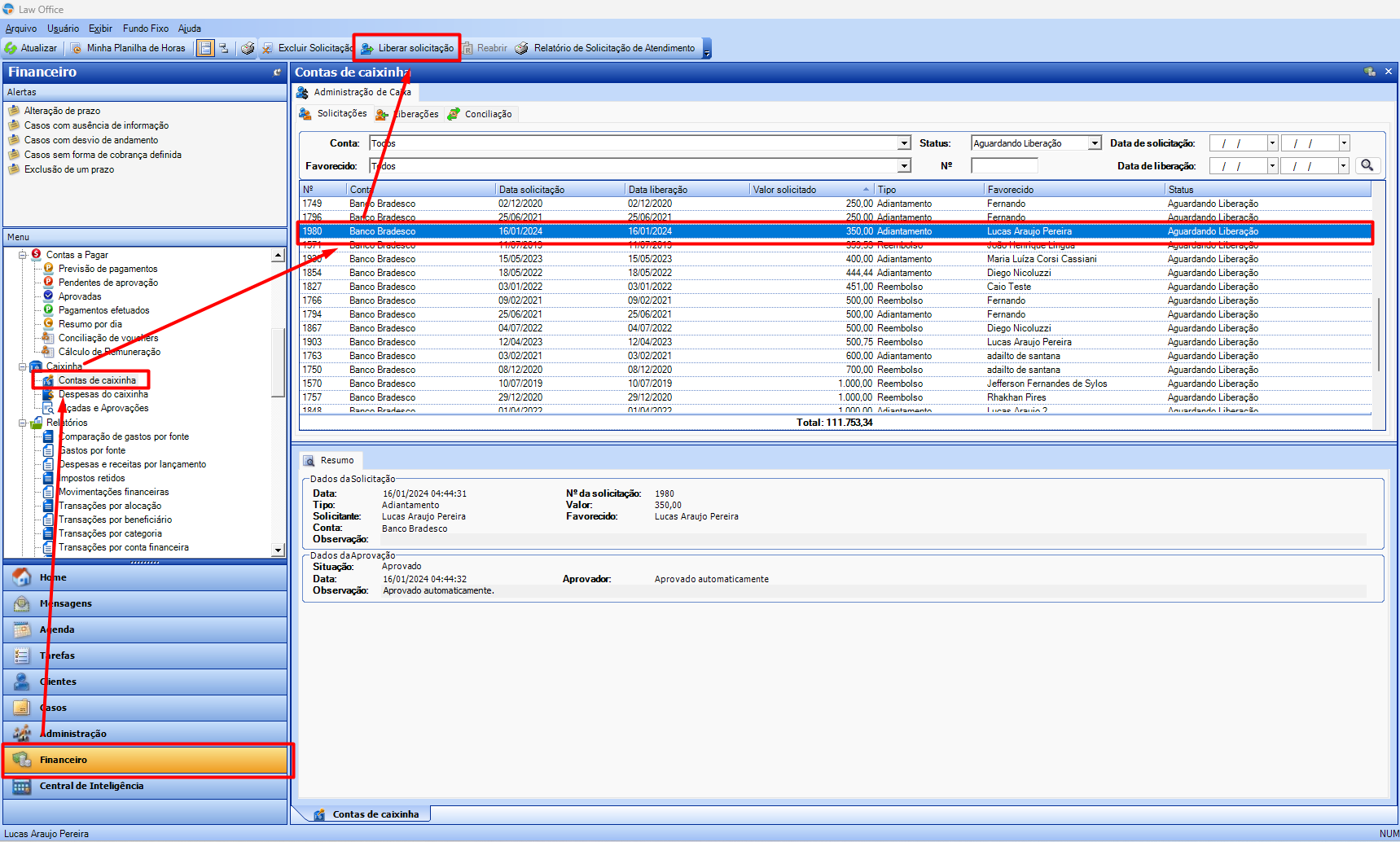Switch to the Solicitações tab
This screenshot has height=842, width=1400.
tap(333, 114)
